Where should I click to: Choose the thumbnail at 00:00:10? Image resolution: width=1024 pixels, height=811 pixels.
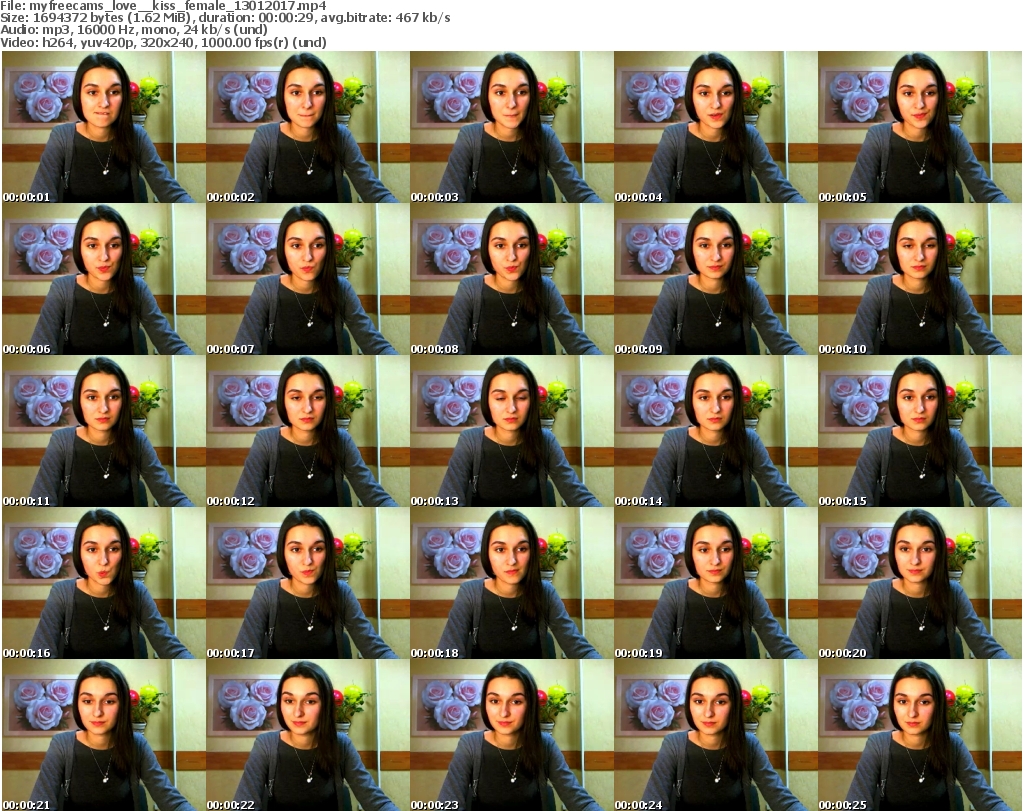(920, 279)
